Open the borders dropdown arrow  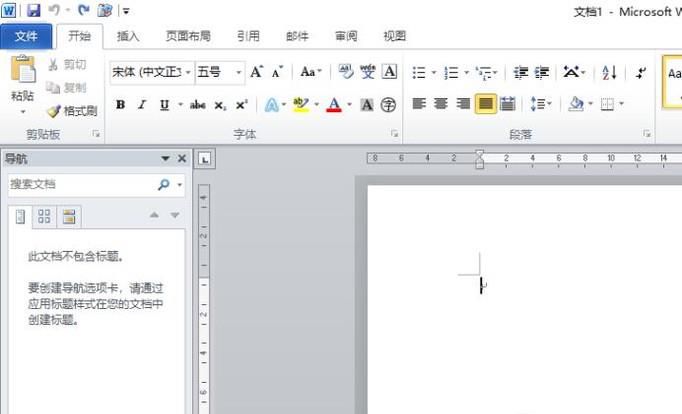622,104
